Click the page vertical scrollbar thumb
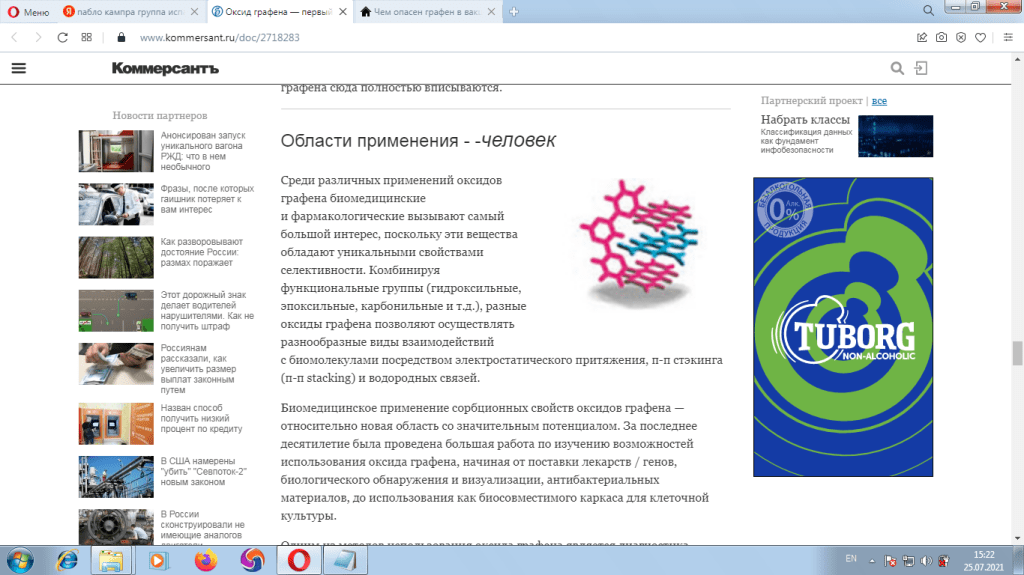Screen dimensions: 1024x575 (1017, 353)
